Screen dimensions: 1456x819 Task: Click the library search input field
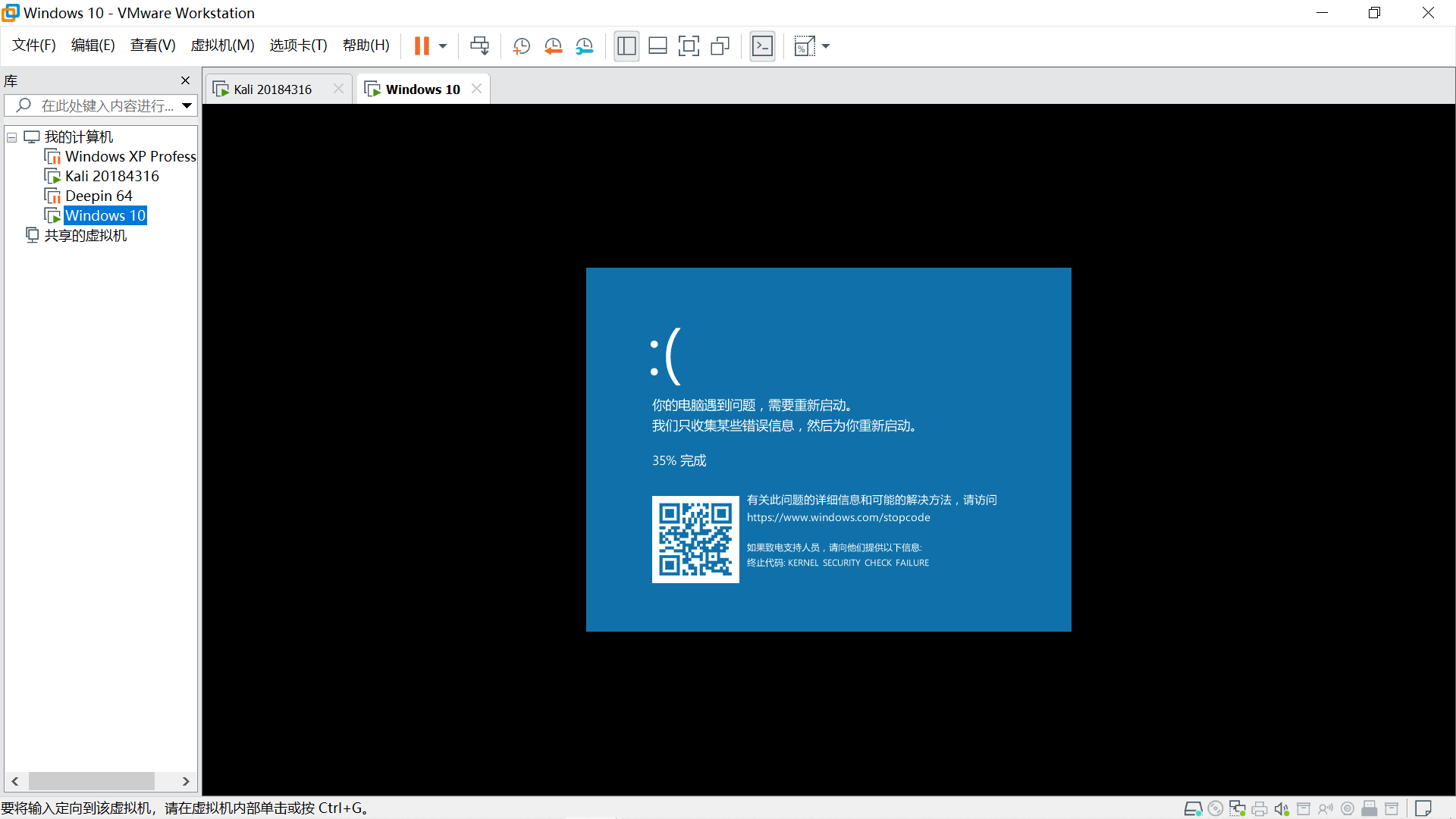(106, 106)
